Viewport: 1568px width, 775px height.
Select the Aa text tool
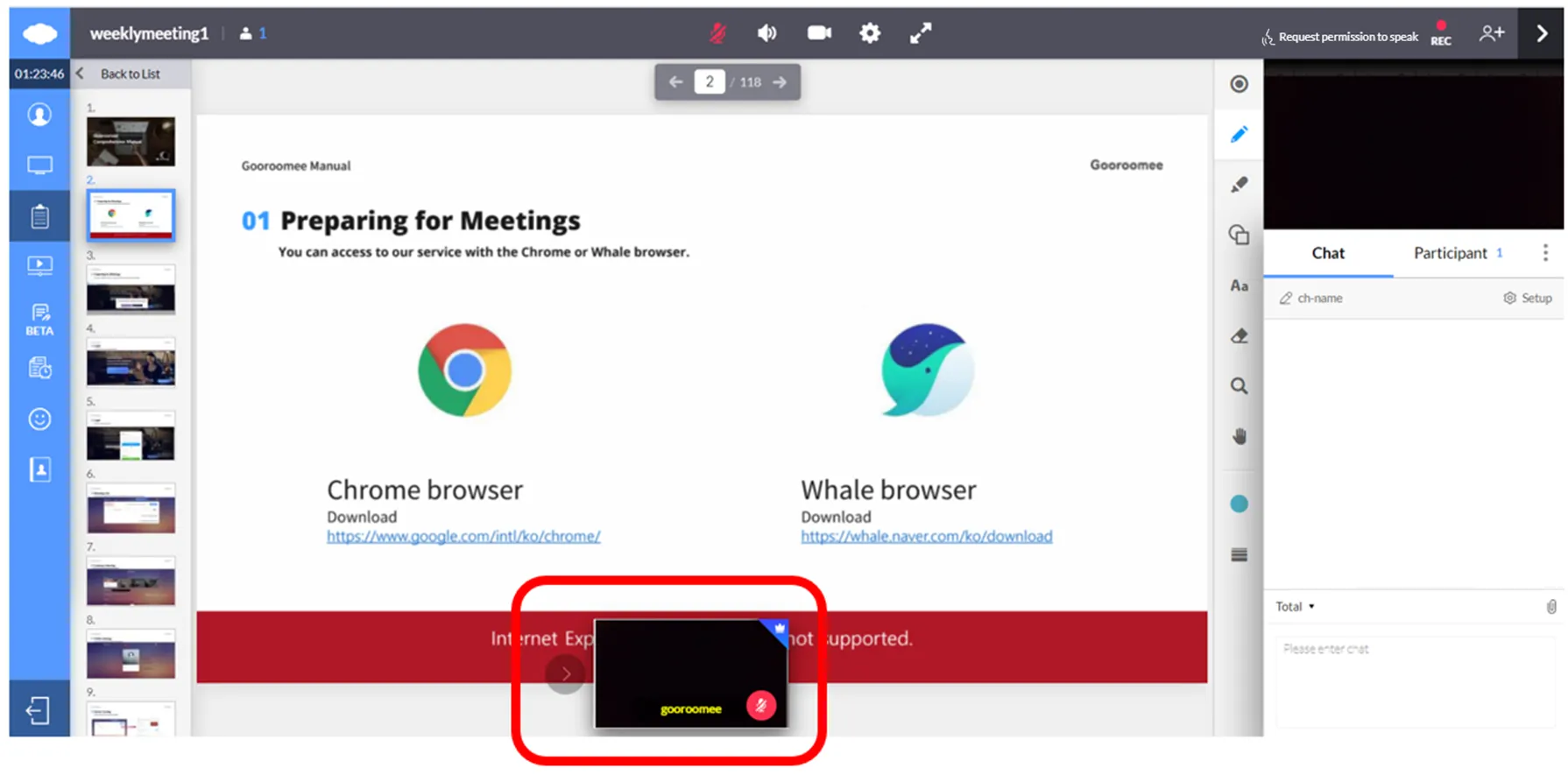click(1239, 285)
